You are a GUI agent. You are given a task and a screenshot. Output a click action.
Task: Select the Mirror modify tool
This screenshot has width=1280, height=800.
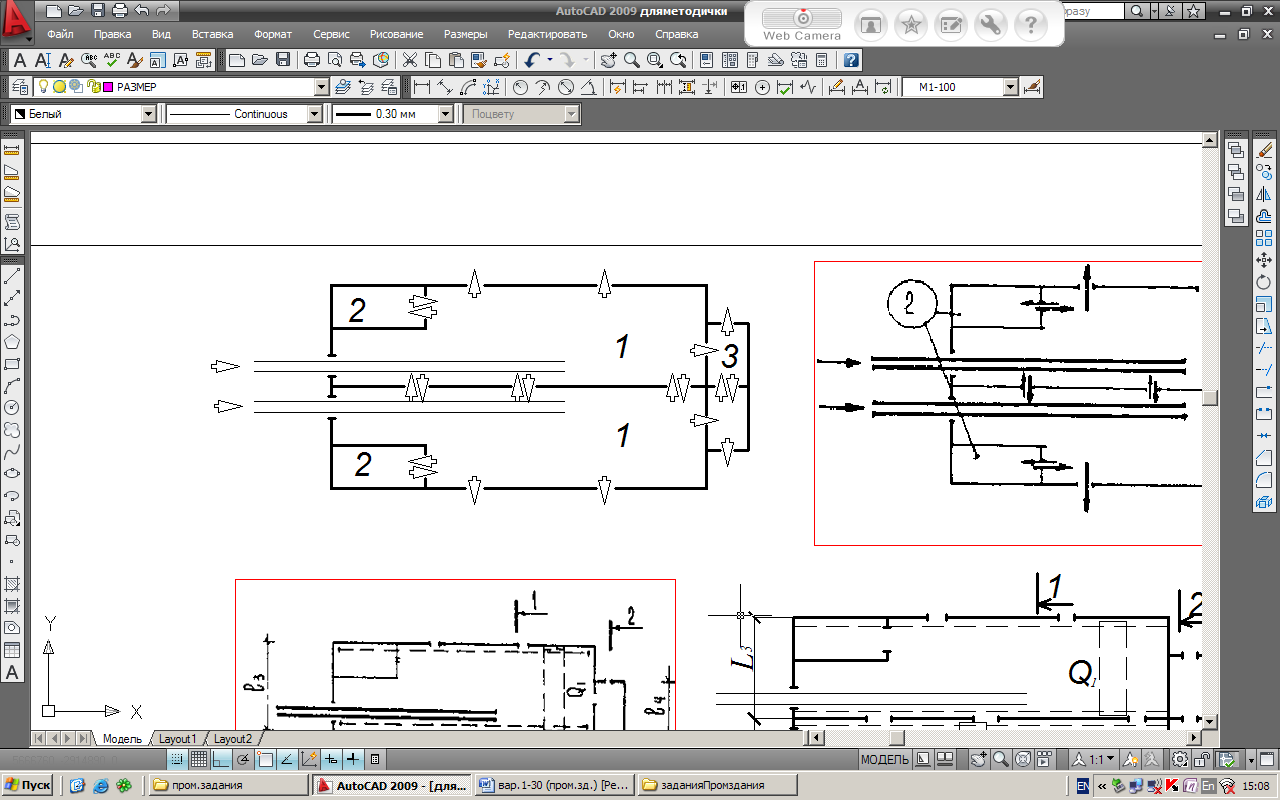[x=1264, y=195]
